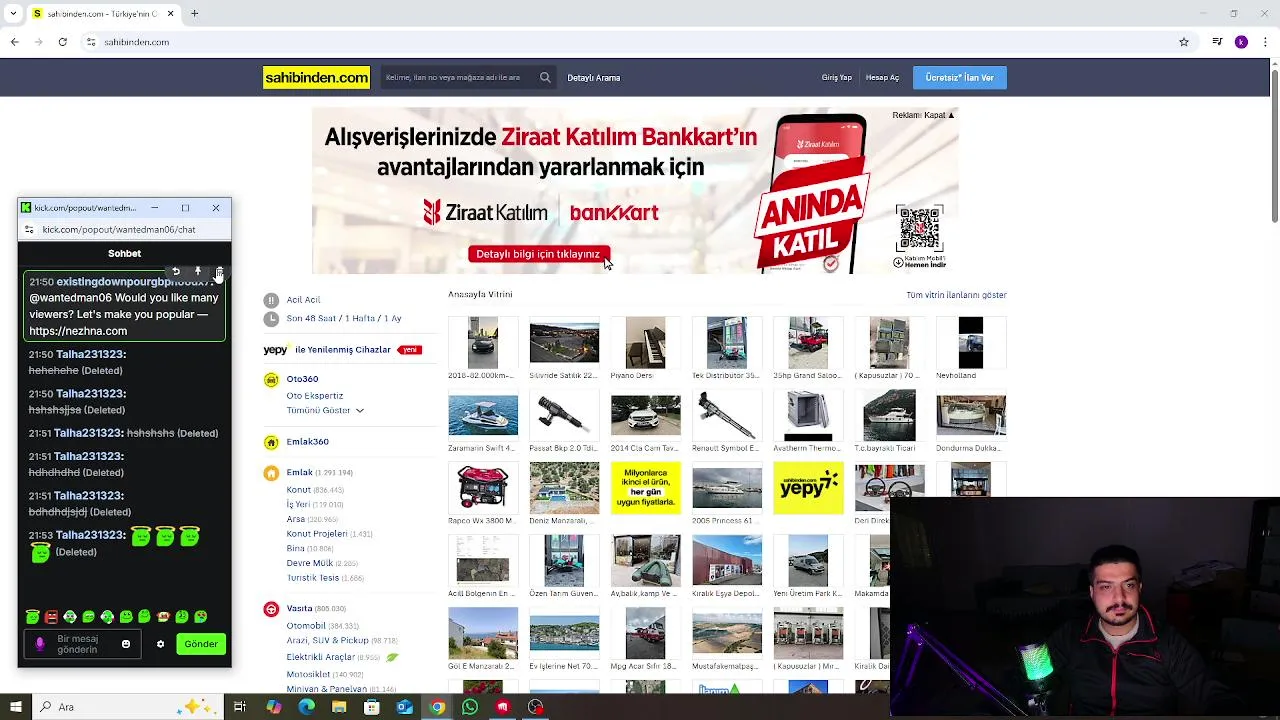Open the new tab with plus button

(x=195, y=14)
